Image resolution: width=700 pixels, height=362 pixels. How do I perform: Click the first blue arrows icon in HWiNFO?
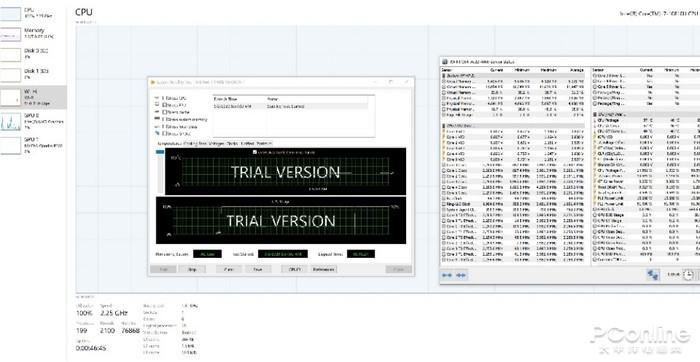[x=447, y=275]
